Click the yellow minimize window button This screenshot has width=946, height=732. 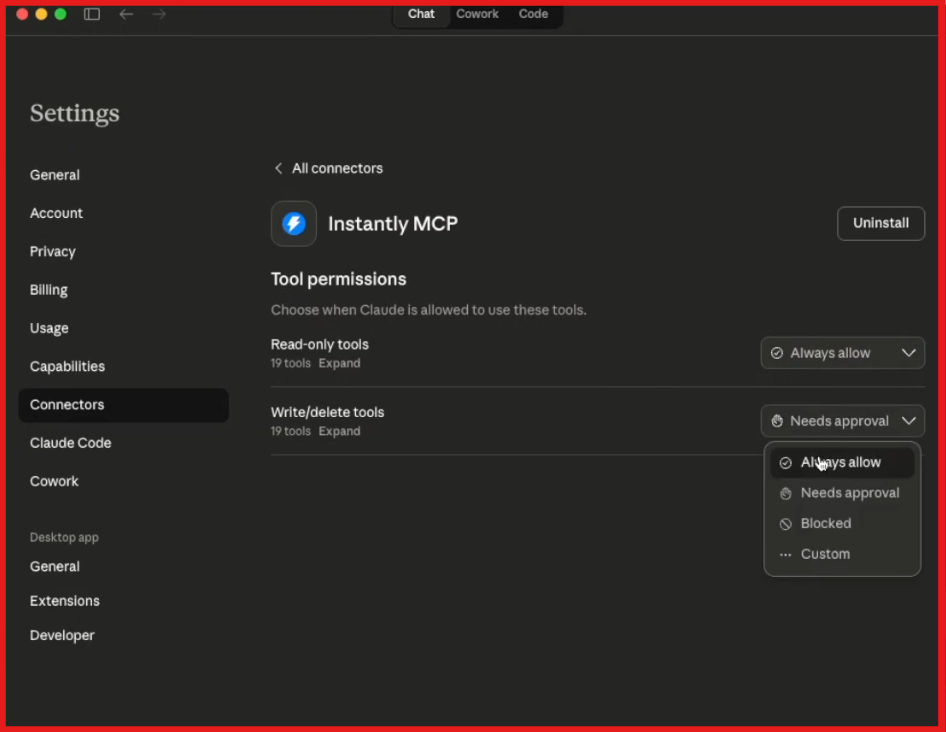pos(41,14)
